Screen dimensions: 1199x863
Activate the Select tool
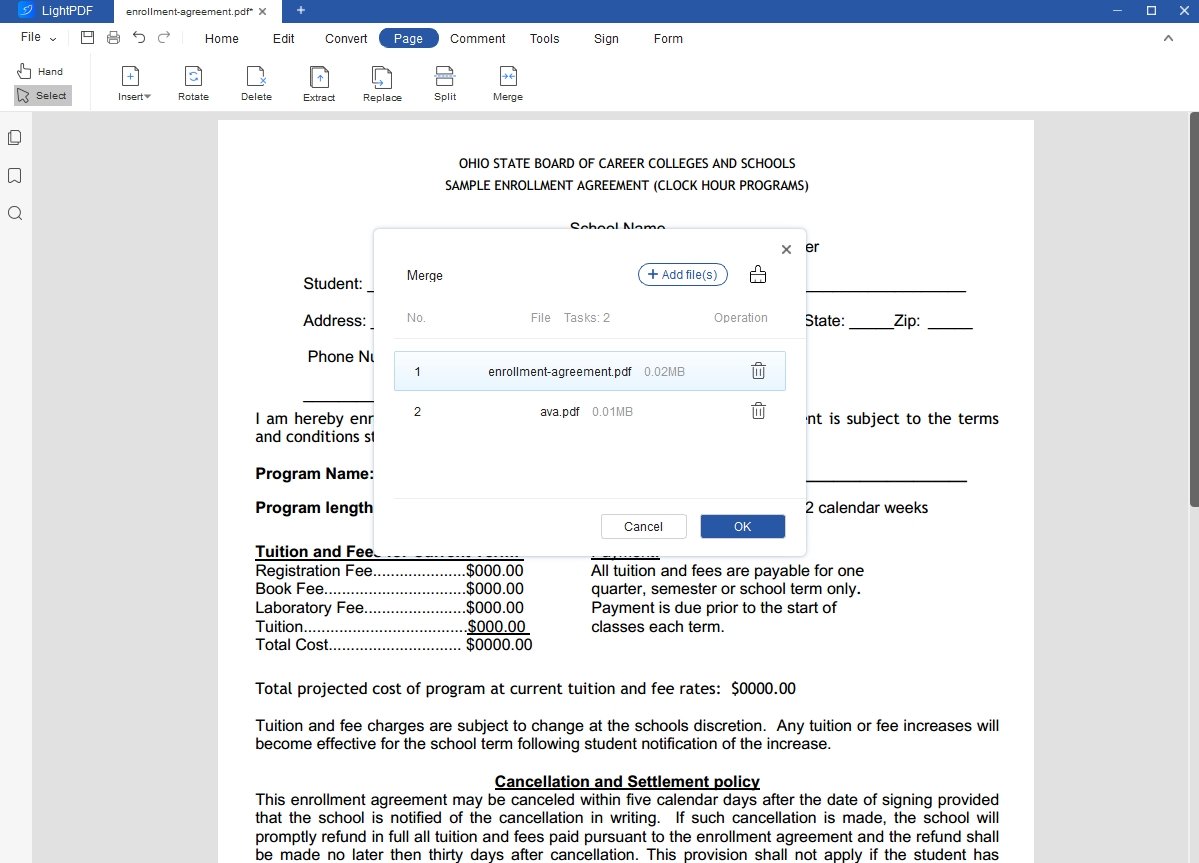tap(42, 96)
